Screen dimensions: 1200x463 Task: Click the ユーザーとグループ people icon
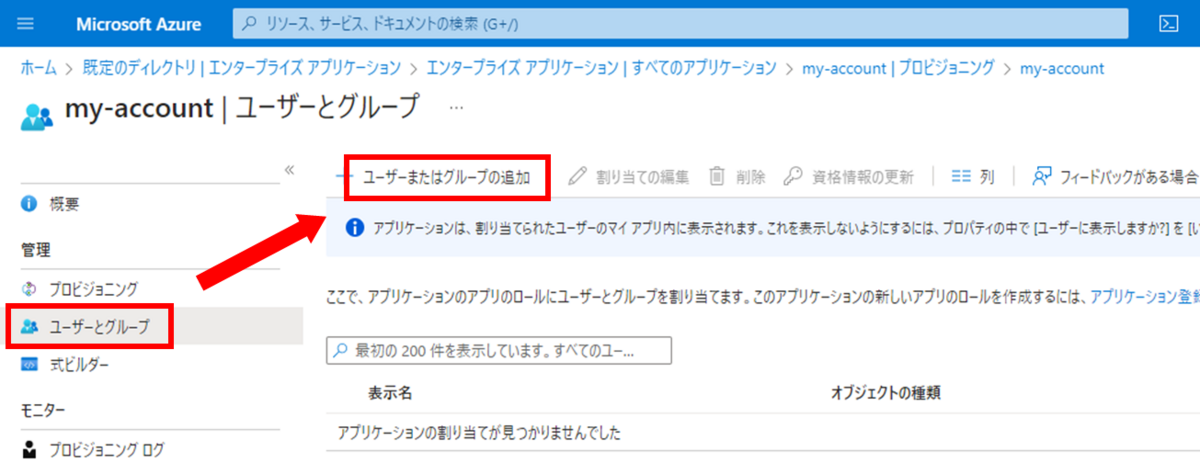pyautogui.click(x=29, y=327)
